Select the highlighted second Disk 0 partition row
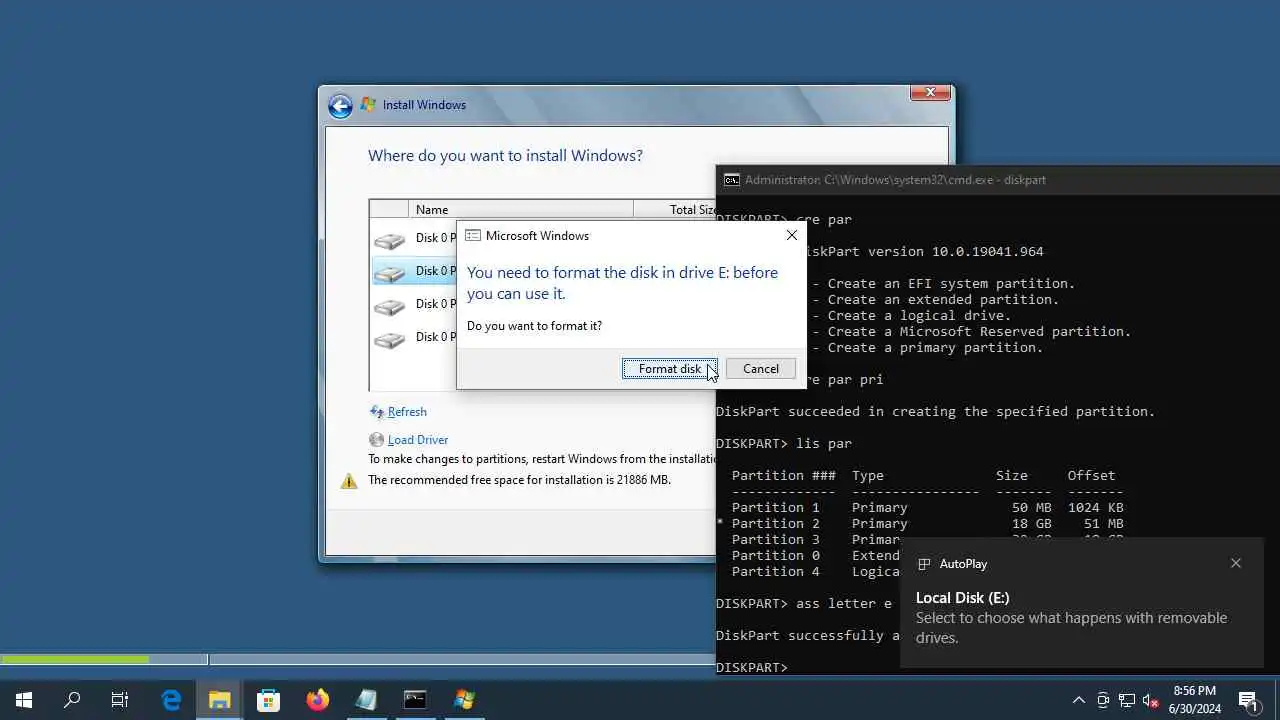Viewport: 1280px width, 720px height. [x=414, y=271]
